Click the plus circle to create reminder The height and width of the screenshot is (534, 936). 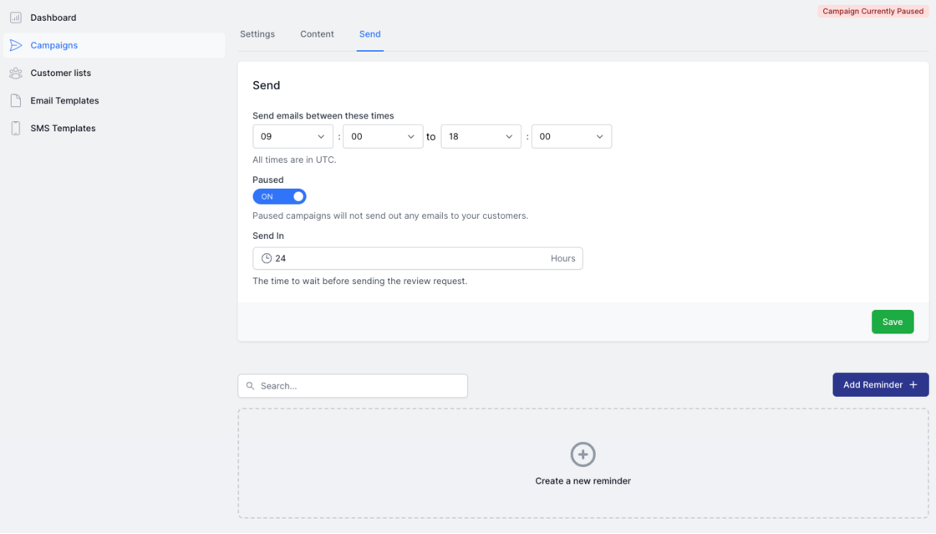[x=582, y=455]
